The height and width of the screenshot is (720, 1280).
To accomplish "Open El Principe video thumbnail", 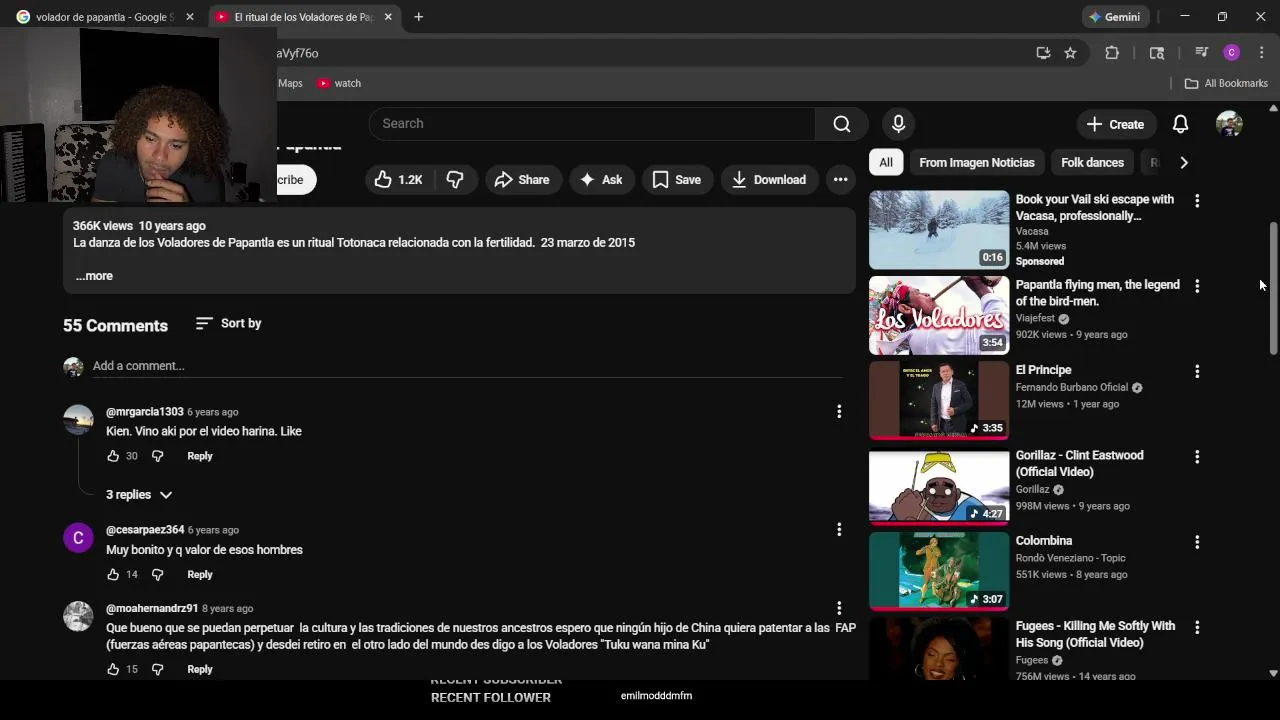I will (939, 401).
